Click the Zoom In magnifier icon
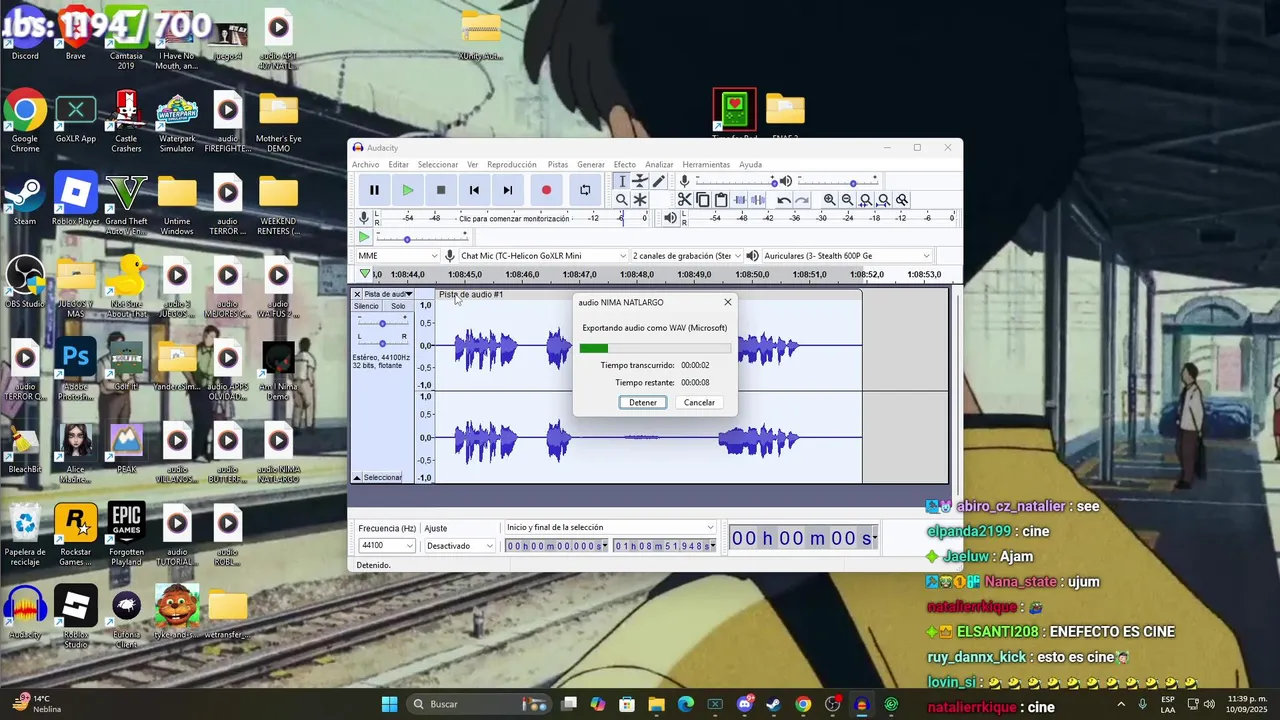The width and height of the screenshot is (1280, 720). tap(830, 200)
